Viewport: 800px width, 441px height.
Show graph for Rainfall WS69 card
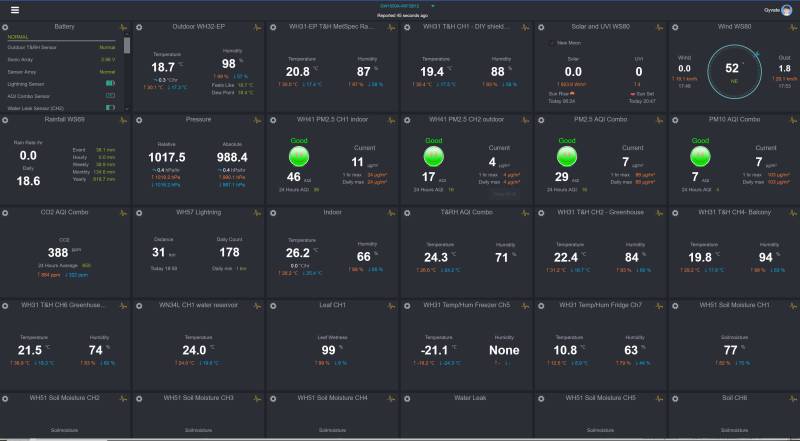click(x=123, y=120)
